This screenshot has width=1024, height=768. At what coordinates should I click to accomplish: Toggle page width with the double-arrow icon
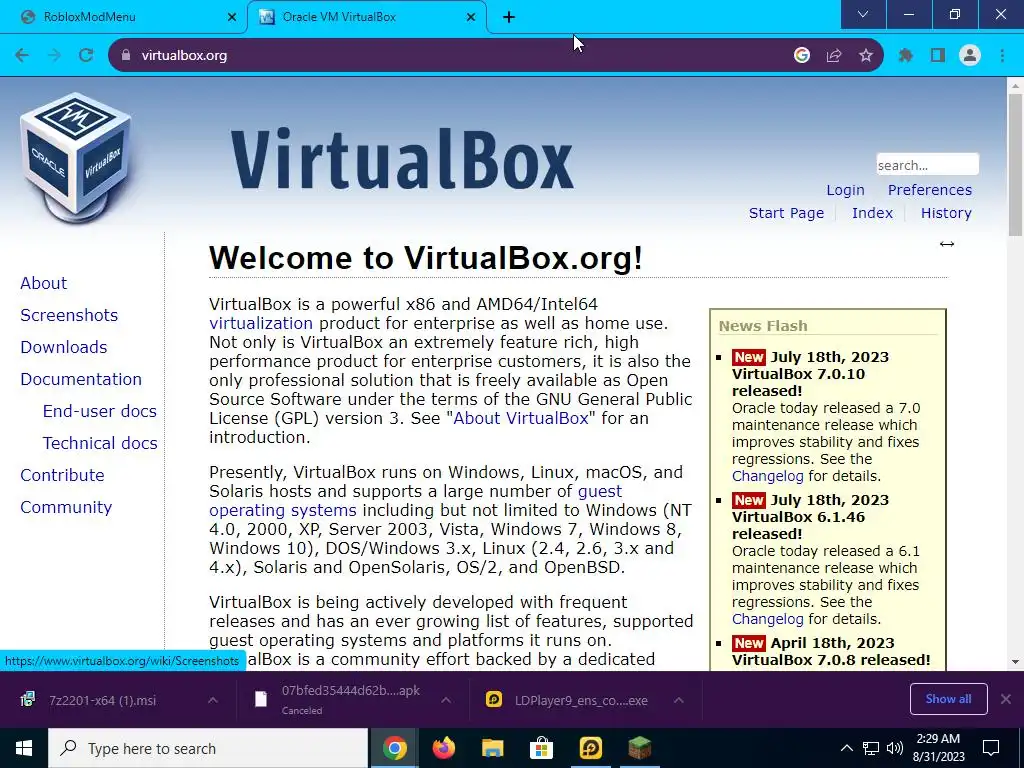click(947, 244)
